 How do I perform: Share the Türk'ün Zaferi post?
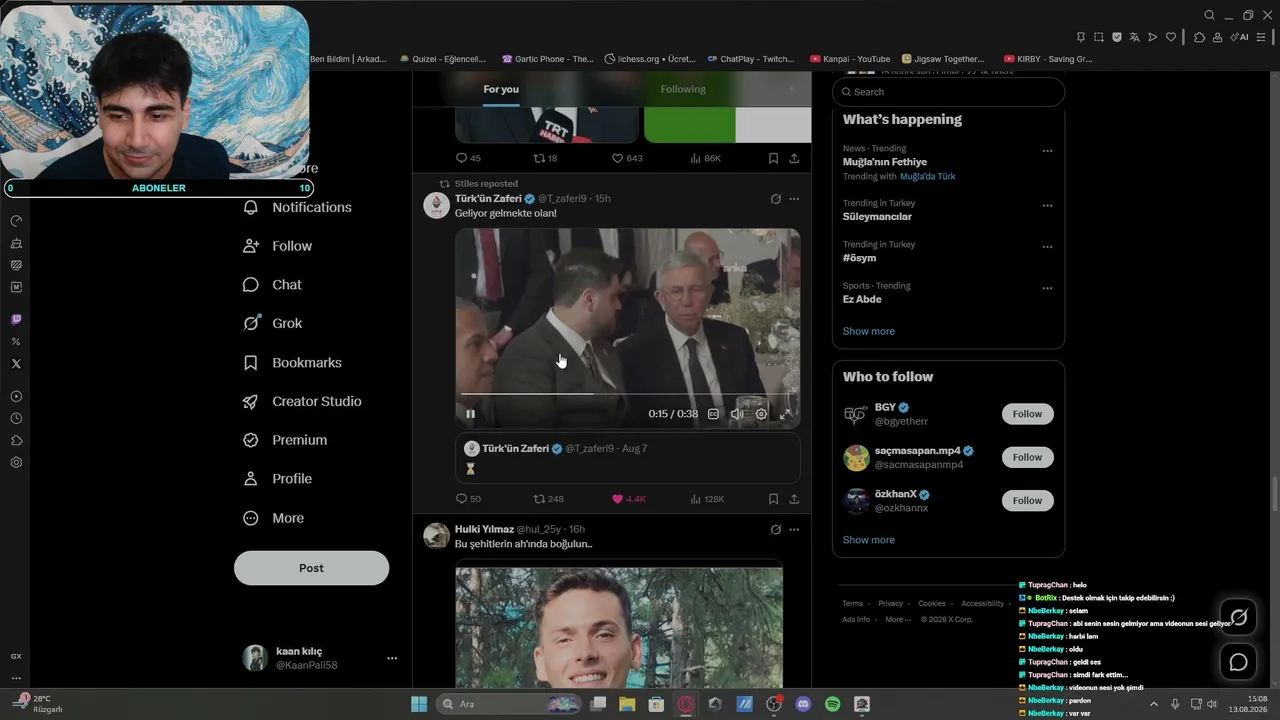tap(794, 499)
